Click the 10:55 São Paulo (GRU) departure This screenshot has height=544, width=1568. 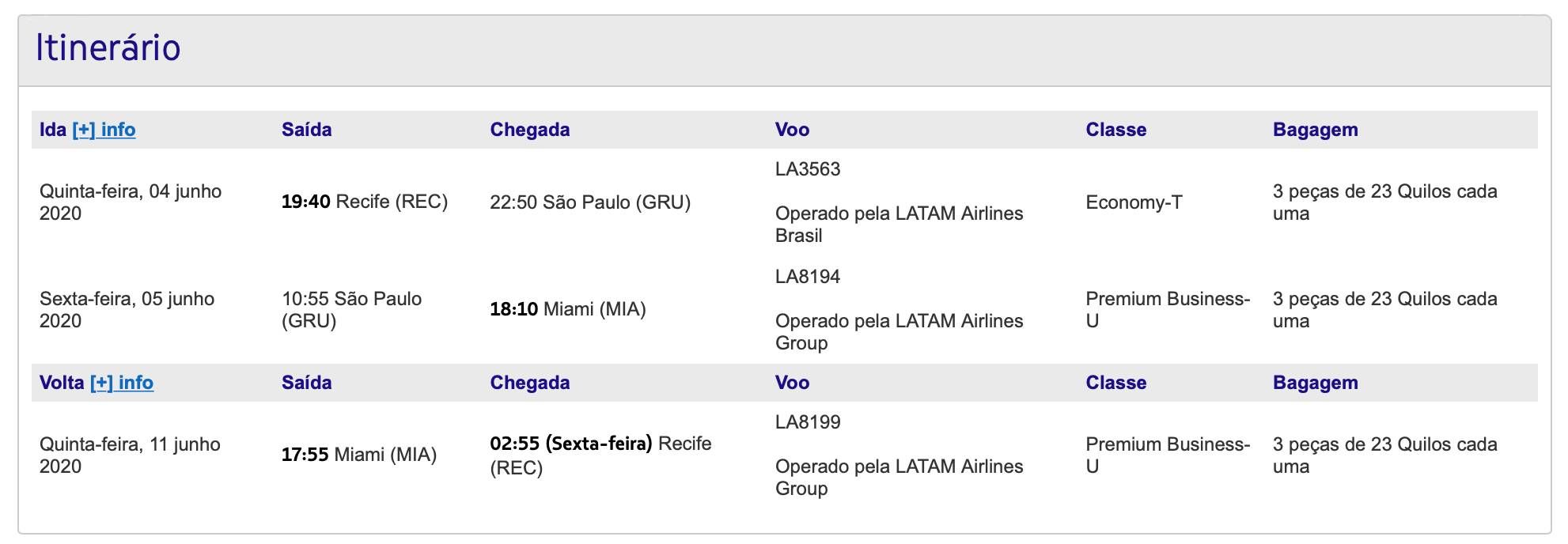click(351, 310)
